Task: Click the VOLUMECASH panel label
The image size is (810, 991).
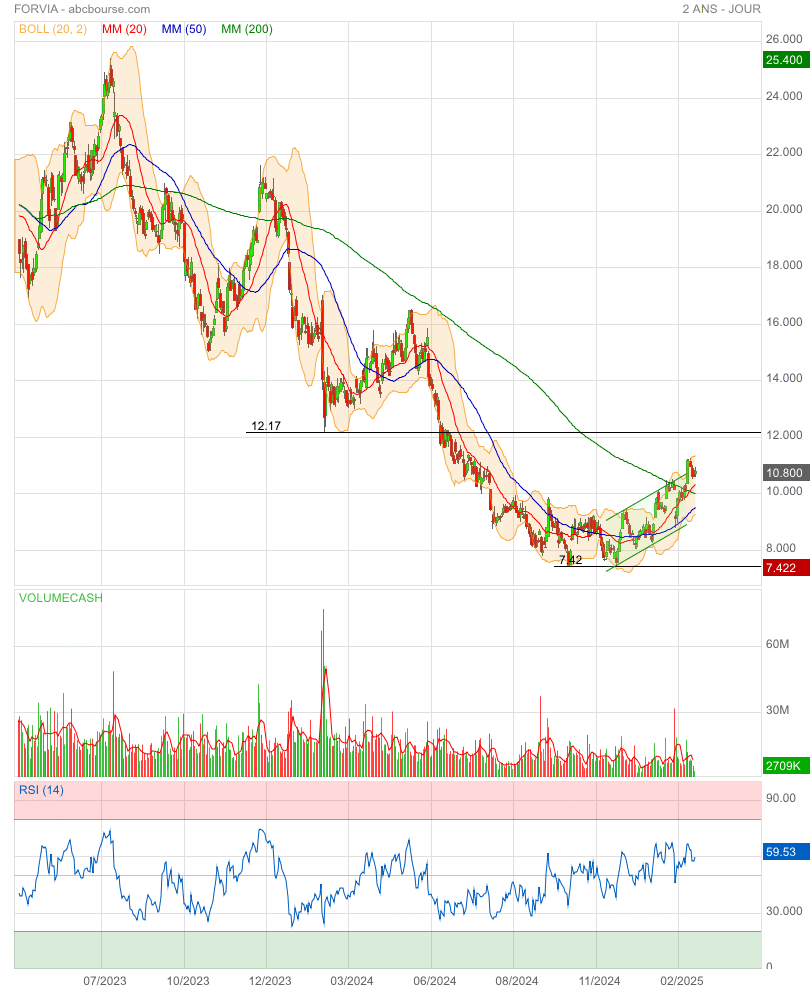Action: click(61, 598)
